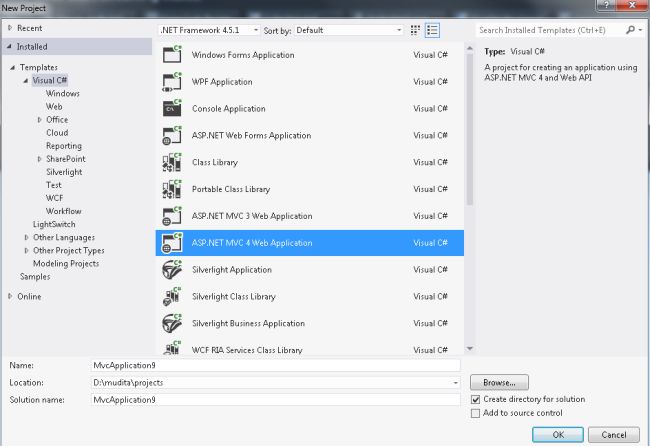Click the Cancel button

point(614,435)
